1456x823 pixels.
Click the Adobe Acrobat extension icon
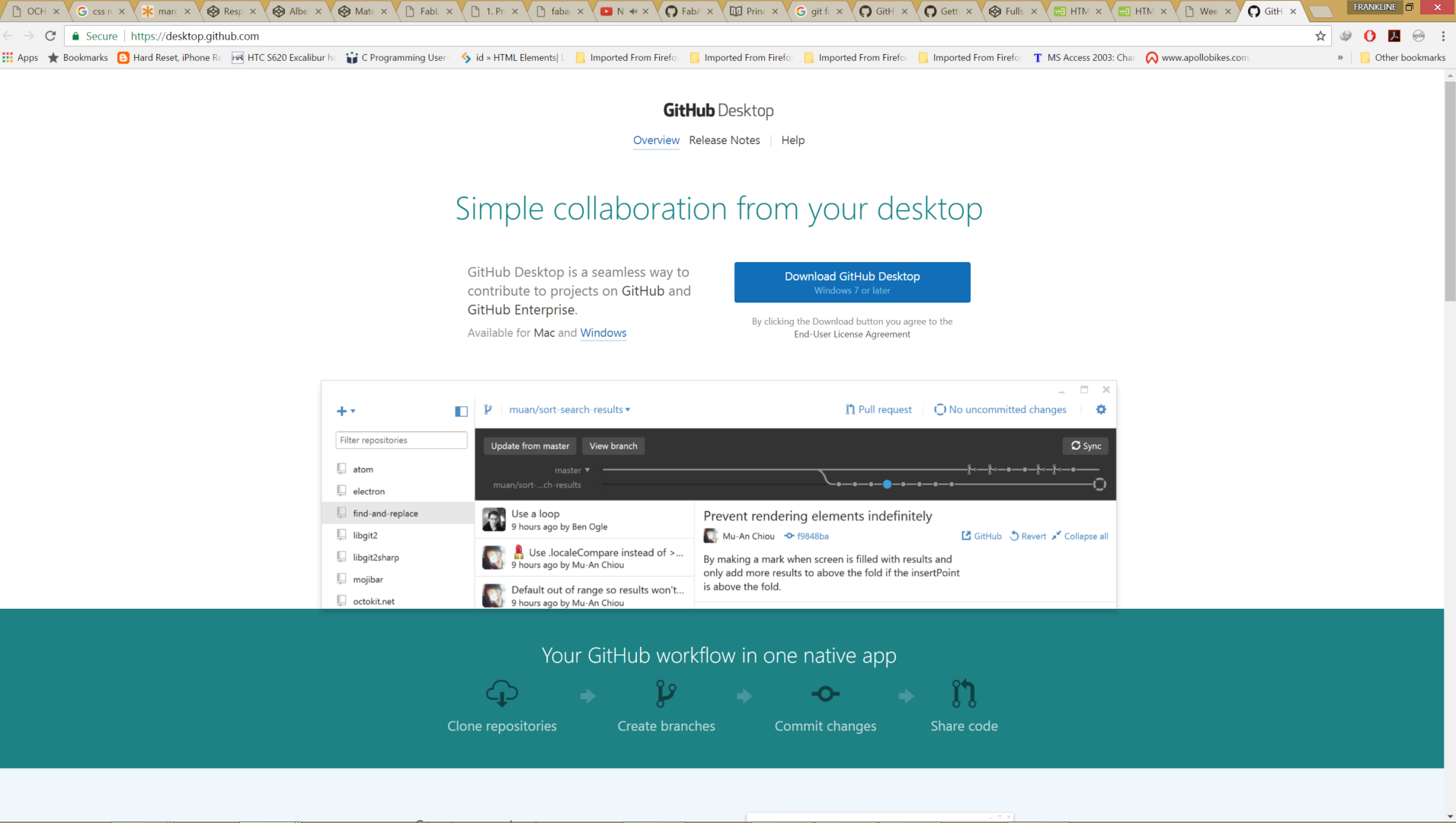point(1394,36)
